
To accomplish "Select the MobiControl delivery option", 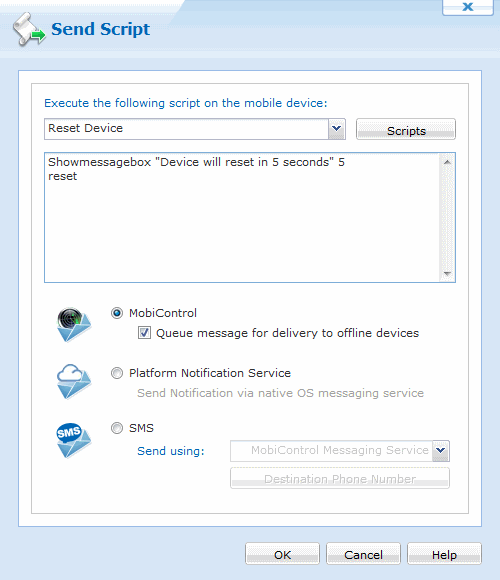I will tap(117, 313).
